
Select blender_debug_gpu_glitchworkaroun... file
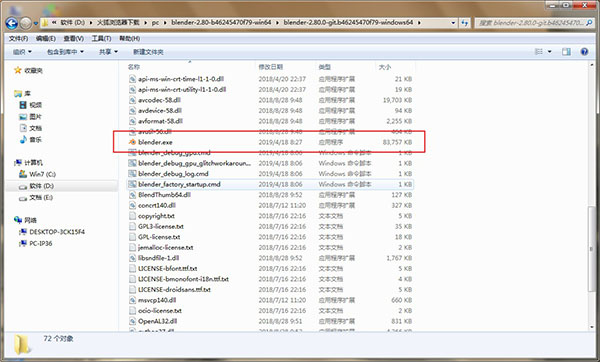[270, 163]
